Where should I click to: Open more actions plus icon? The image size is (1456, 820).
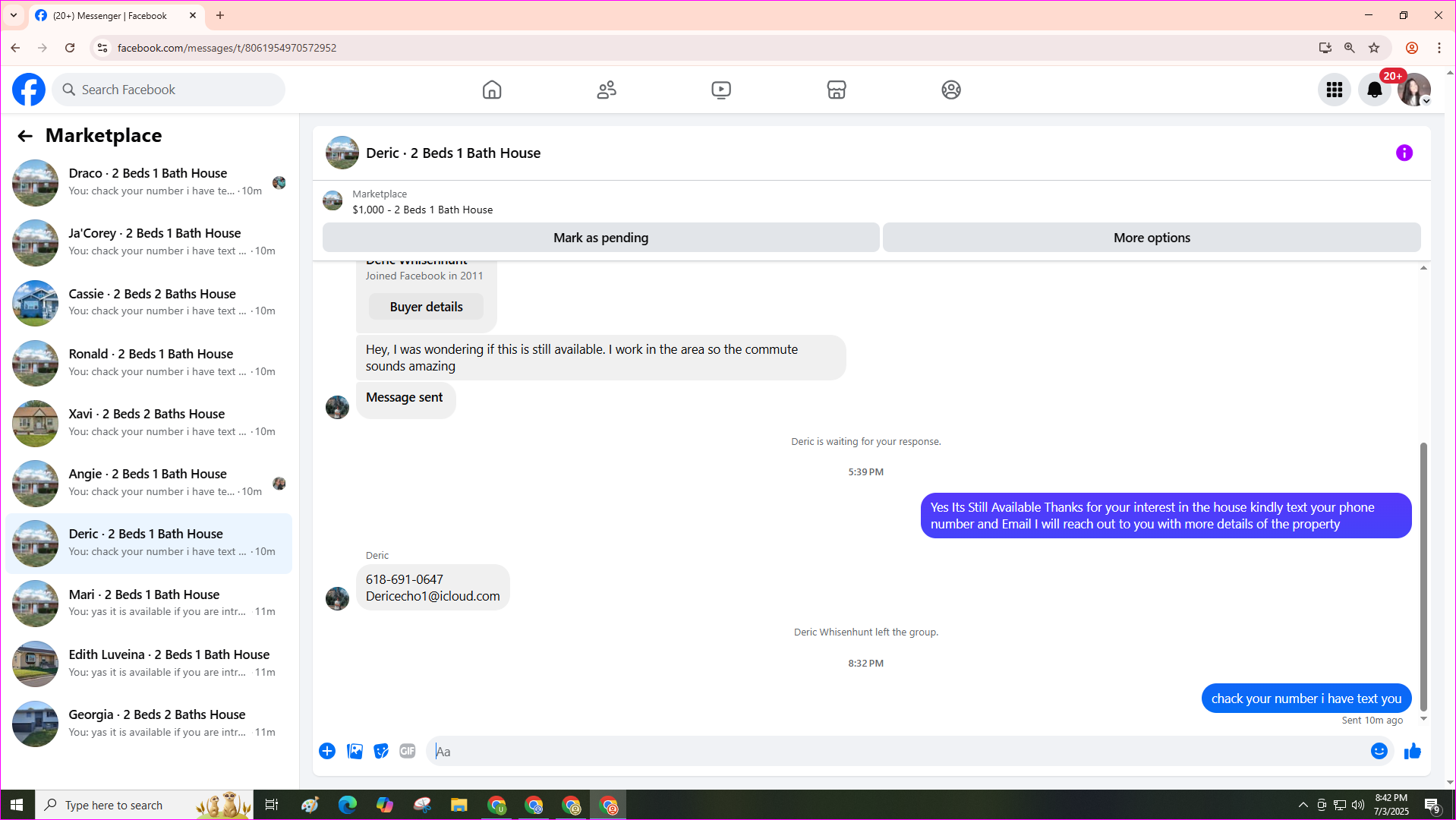(327, 751)
